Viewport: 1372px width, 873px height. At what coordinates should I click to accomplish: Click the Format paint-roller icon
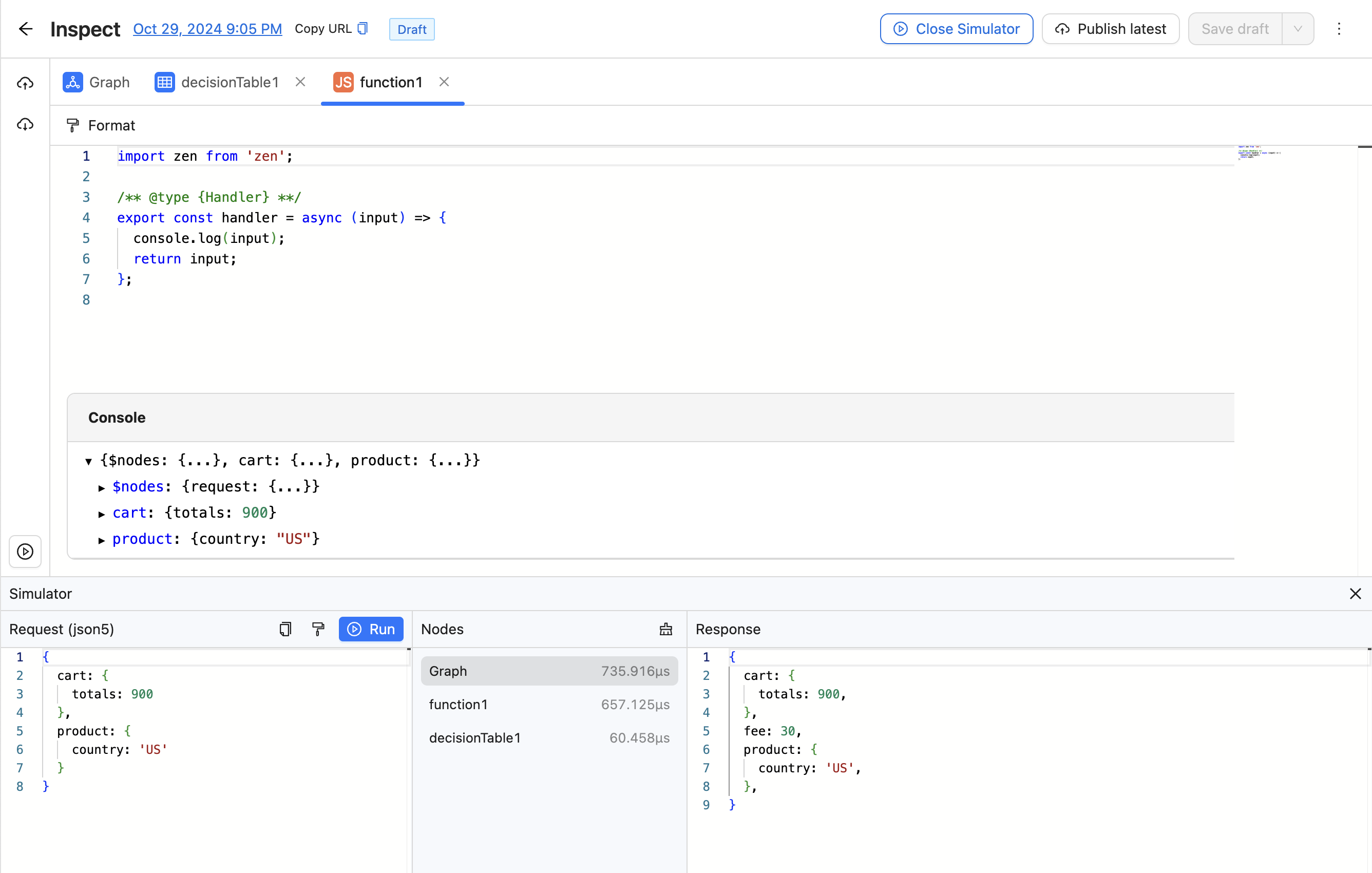click(x=72, y=125)
